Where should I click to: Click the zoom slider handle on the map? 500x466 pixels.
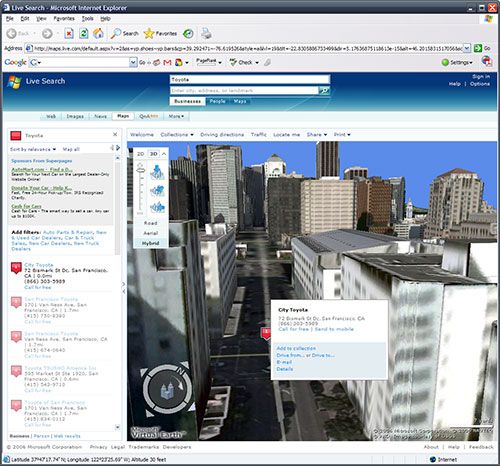pos(141,170)
